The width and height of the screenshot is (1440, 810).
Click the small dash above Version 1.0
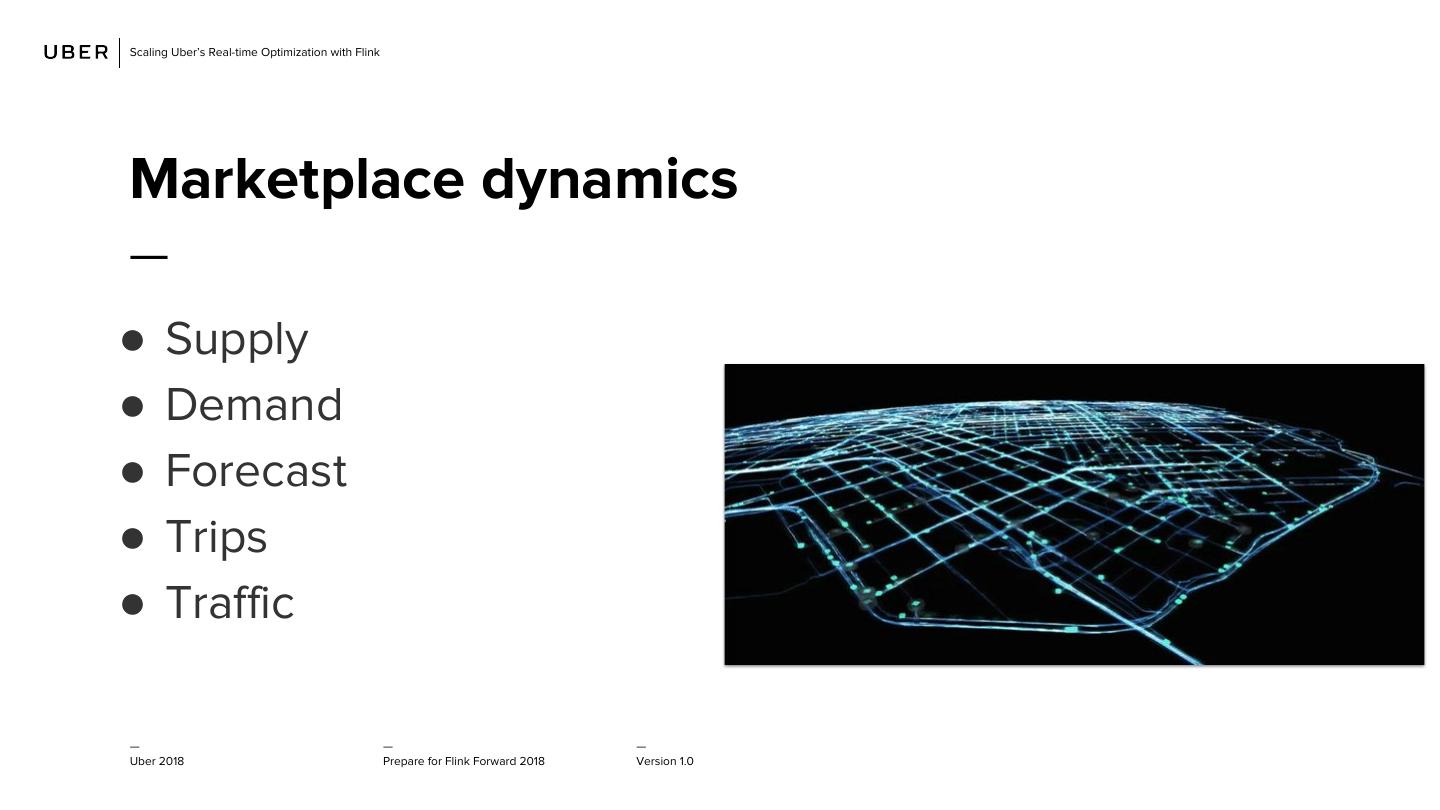(x=641, y=746)
